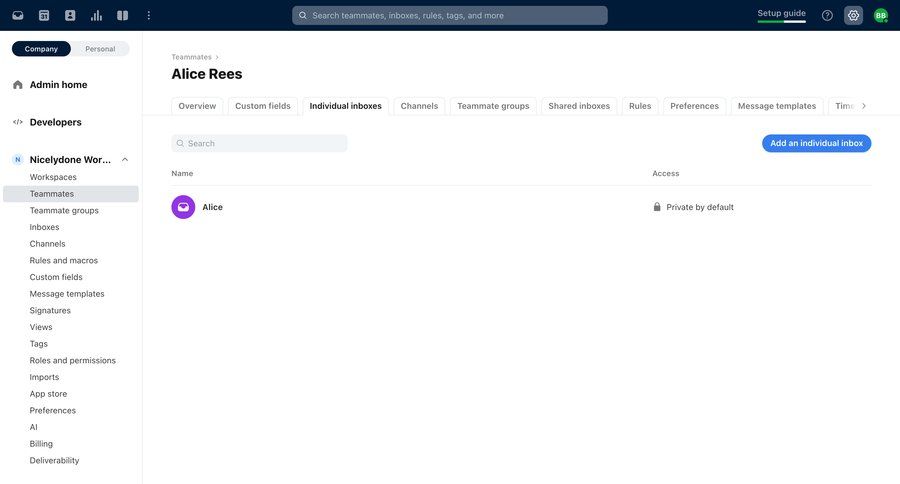Click Private by default access text
The height and width of the screenshot is (484, 900).
click(x=700, y=207)
